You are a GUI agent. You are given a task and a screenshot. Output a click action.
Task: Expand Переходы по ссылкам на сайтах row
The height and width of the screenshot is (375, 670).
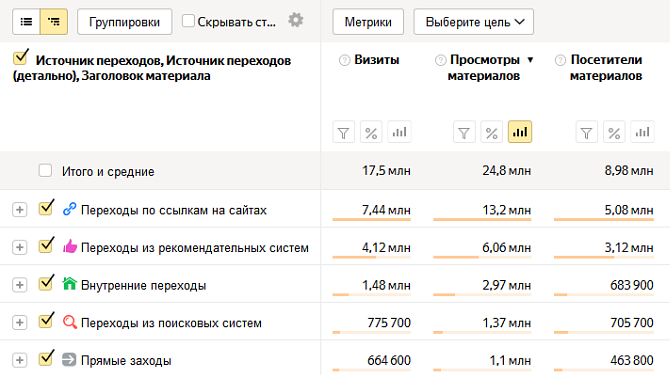point(19,210)
